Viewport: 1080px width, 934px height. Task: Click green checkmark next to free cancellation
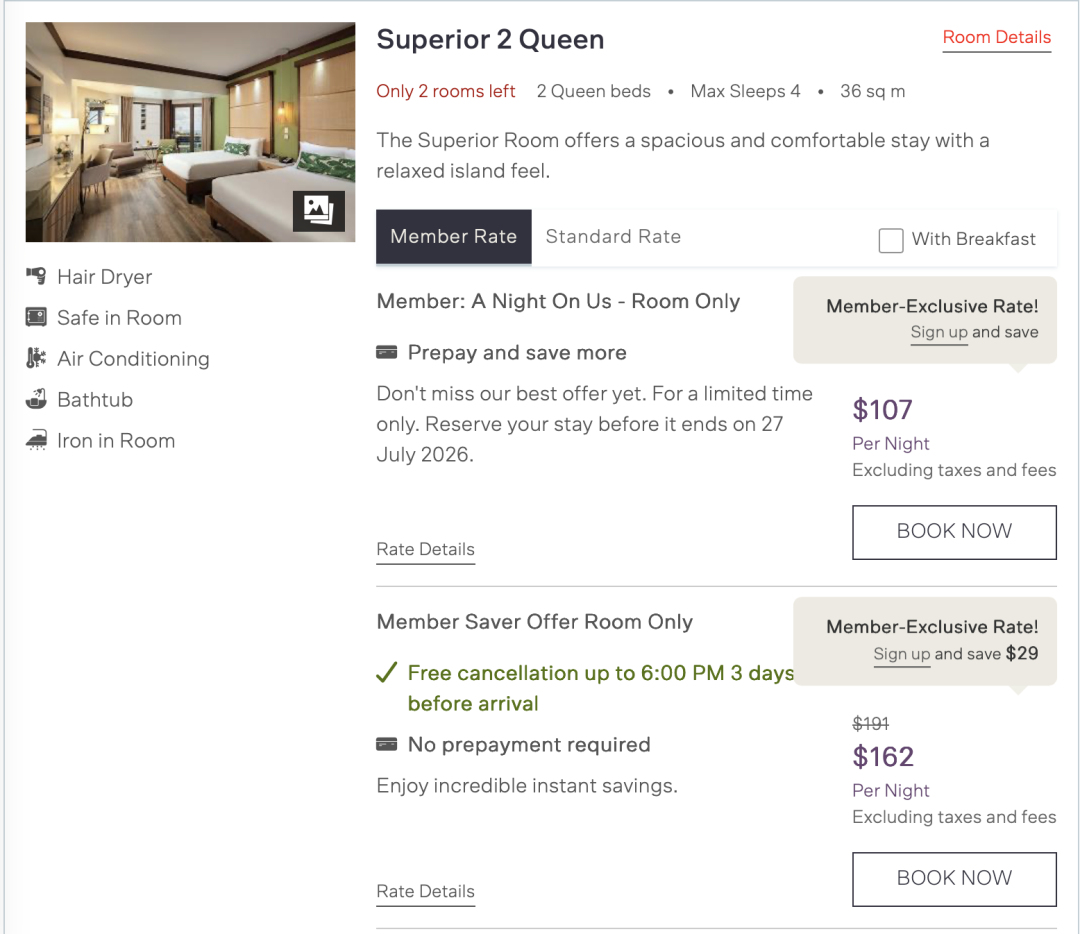click(386, 672)
